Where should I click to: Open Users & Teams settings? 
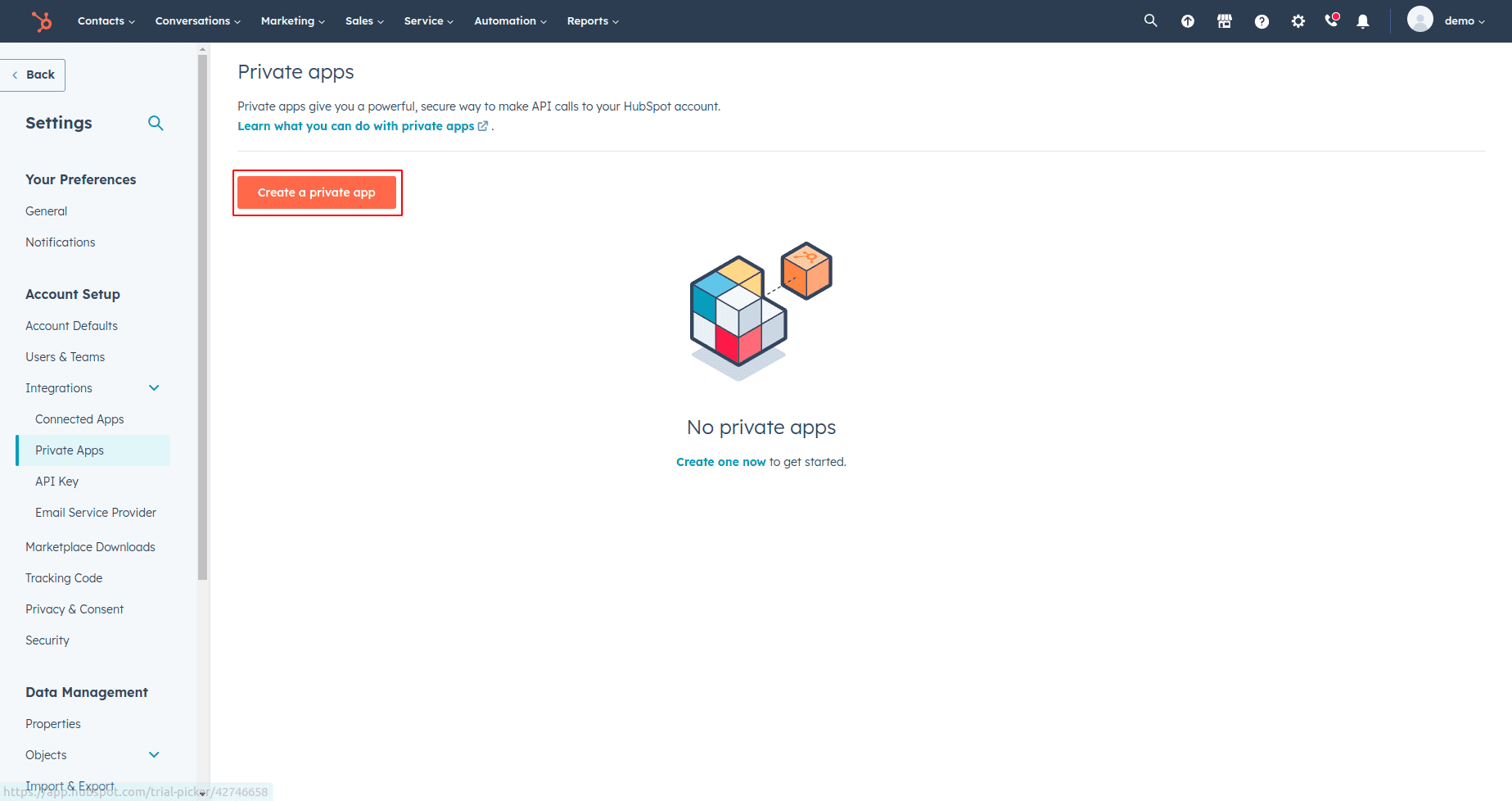tap(65, 357)
